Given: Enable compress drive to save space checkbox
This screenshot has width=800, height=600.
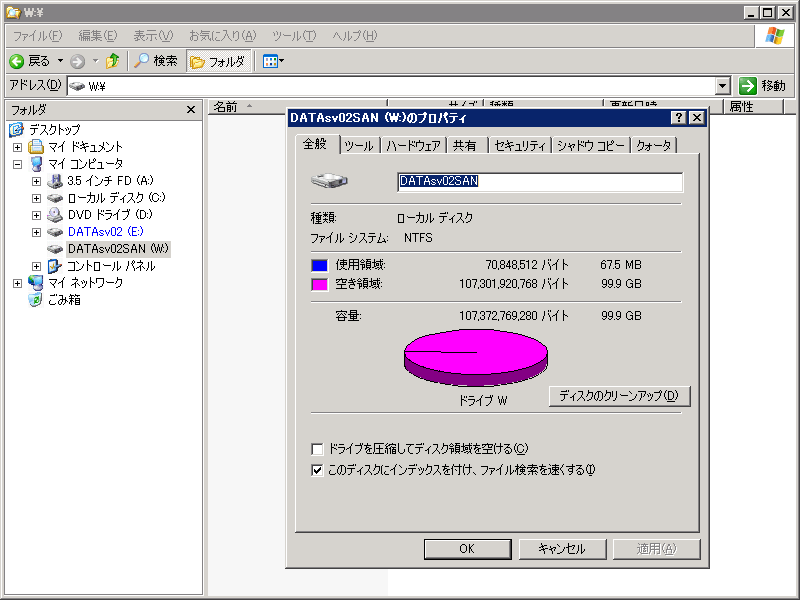Looking at the screenshot, I should (x=318, y=449).
